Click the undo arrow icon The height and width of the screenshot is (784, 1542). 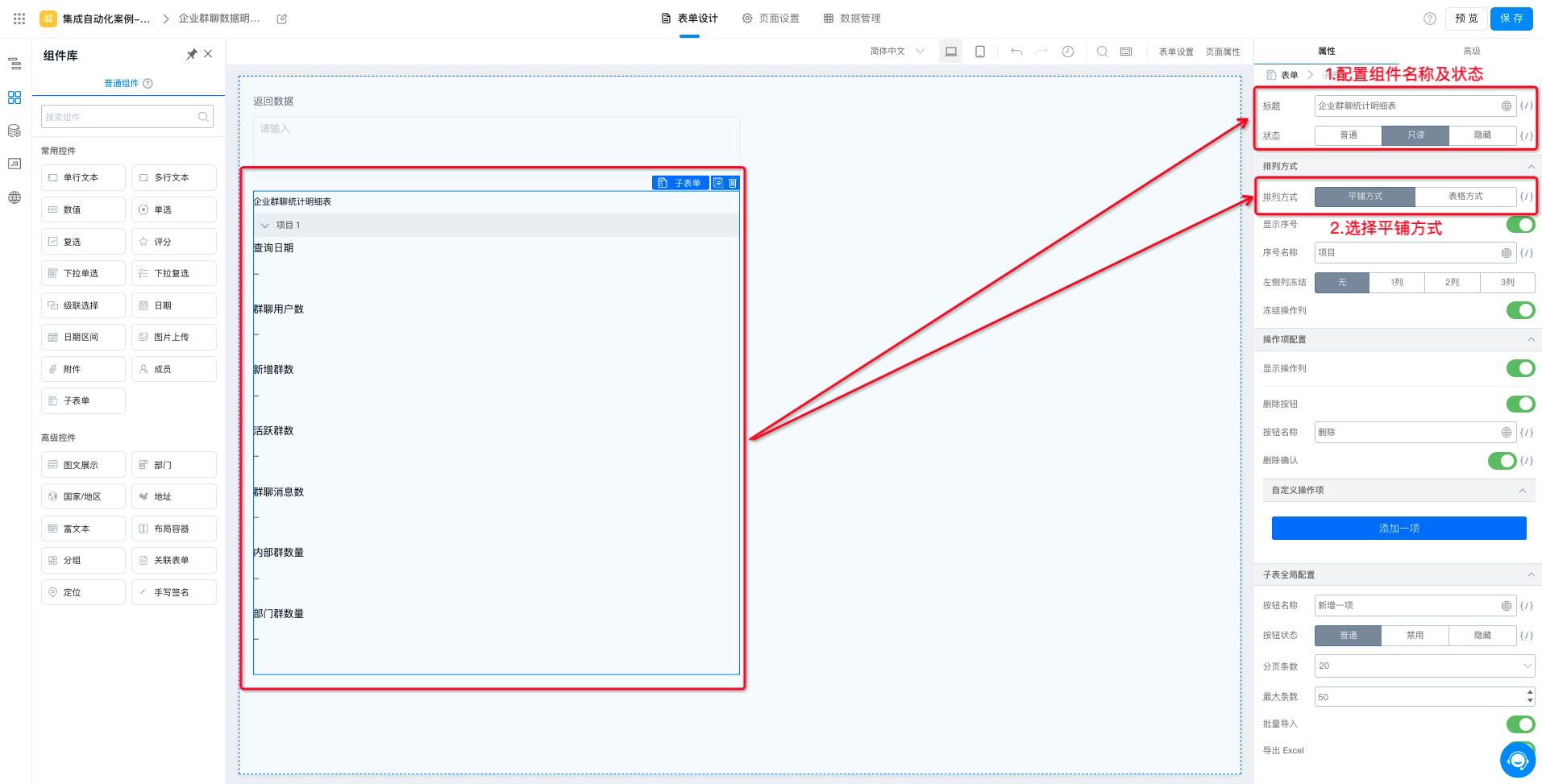pyautogui.click(x=1016, y=52)
